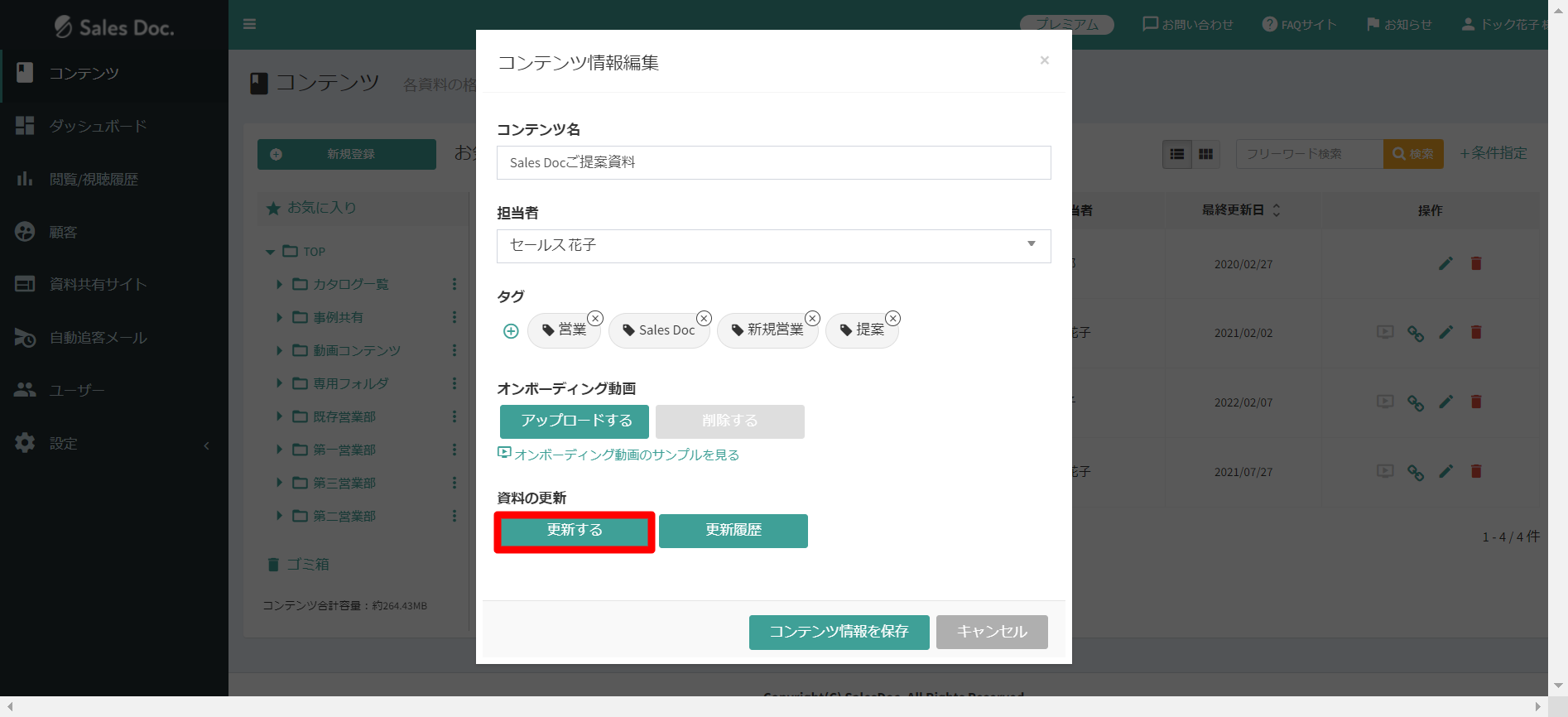Open the コンテンツ sidebar menu item
The width and height of the screenshot is (1568, 717).
(114, 73)
